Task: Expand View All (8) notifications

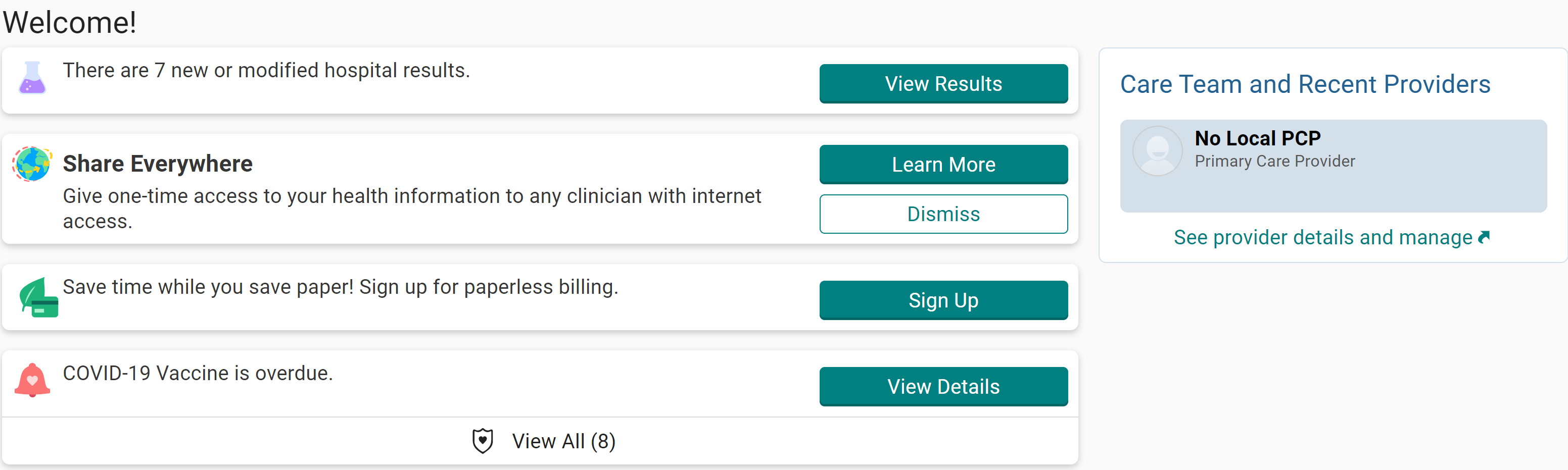Action: click(x=563, y=441)
